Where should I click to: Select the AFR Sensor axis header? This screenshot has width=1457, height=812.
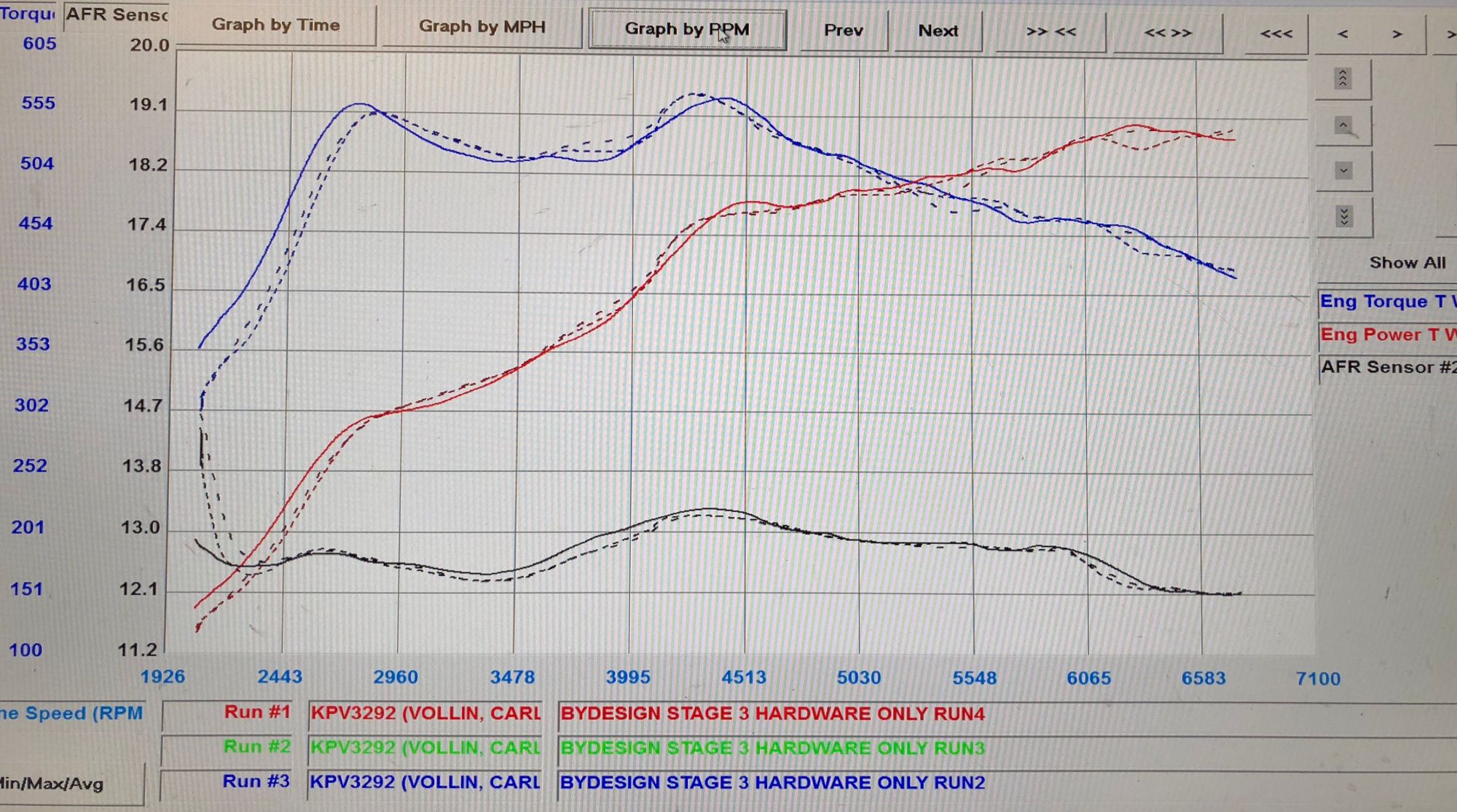click(117, 15)
